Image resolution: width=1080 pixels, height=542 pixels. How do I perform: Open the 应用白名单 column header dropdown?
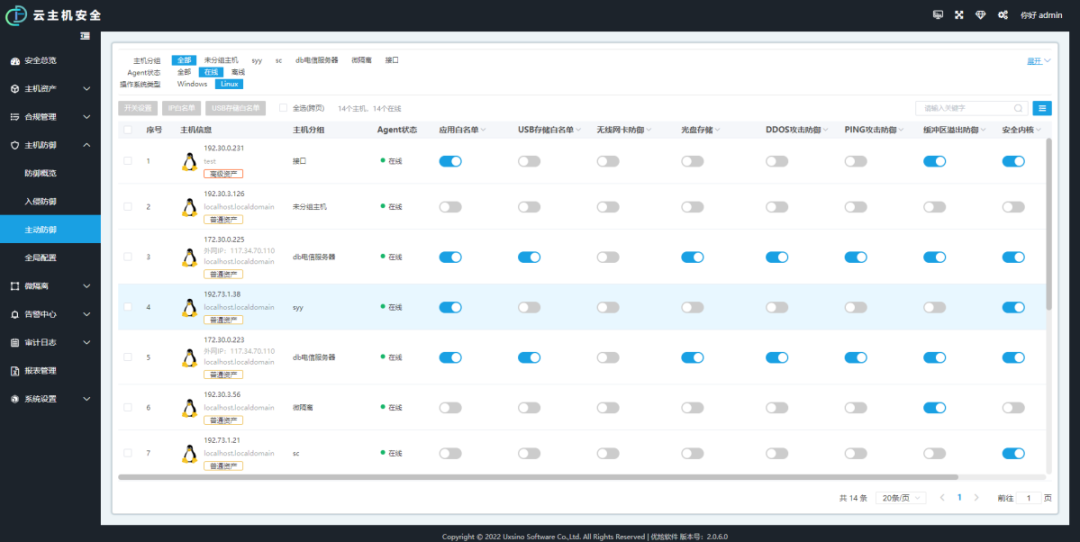484,129
